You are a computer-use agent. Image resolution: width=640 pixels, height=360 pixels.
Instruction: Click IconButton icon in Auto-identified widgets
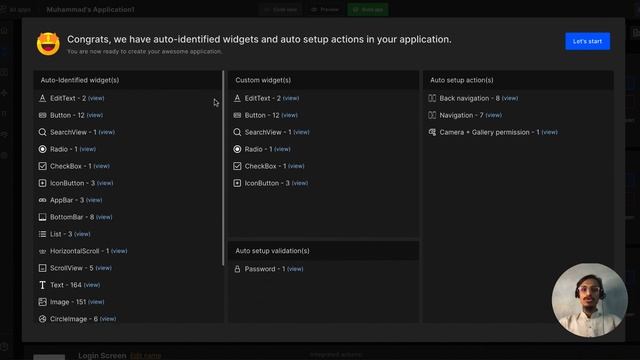(42, 183)
